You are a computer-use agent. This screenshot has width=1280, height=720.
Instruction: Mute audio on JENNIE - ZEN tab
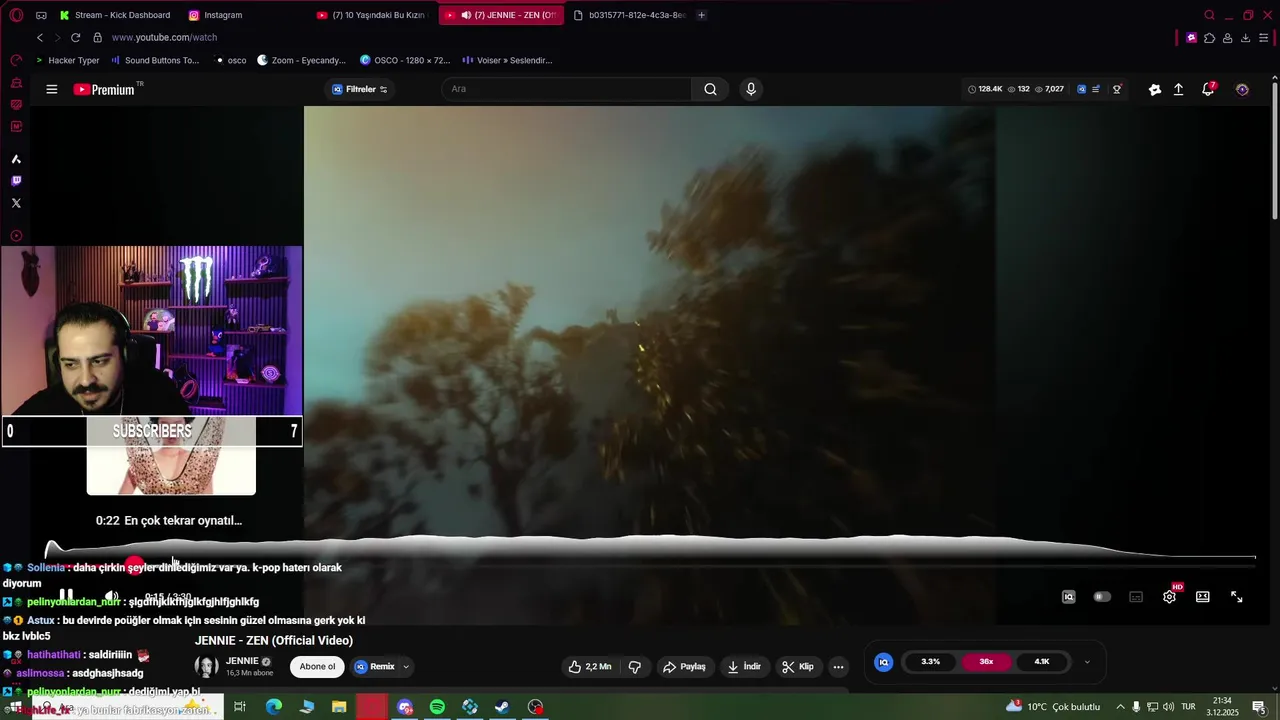[466, 15]
